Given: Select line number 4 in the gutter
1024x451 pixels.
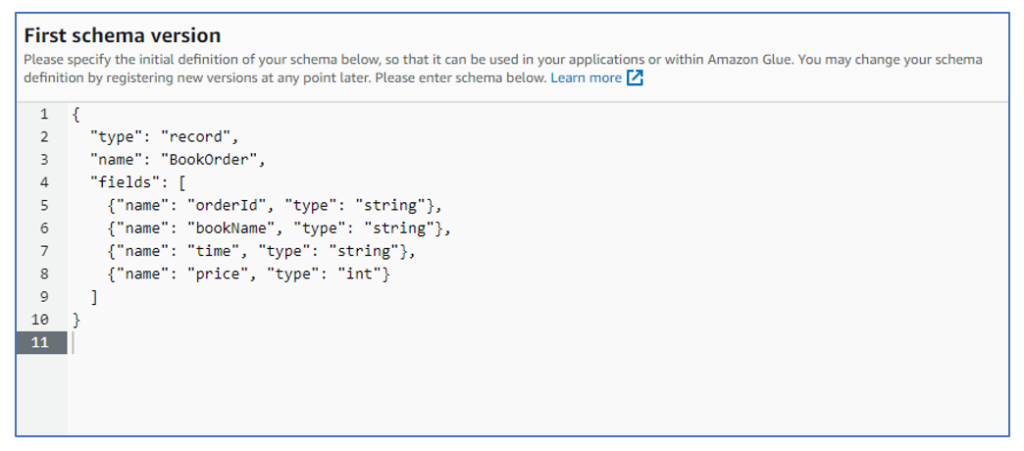Looking at the screenshot, I should [x=44, y=183].
